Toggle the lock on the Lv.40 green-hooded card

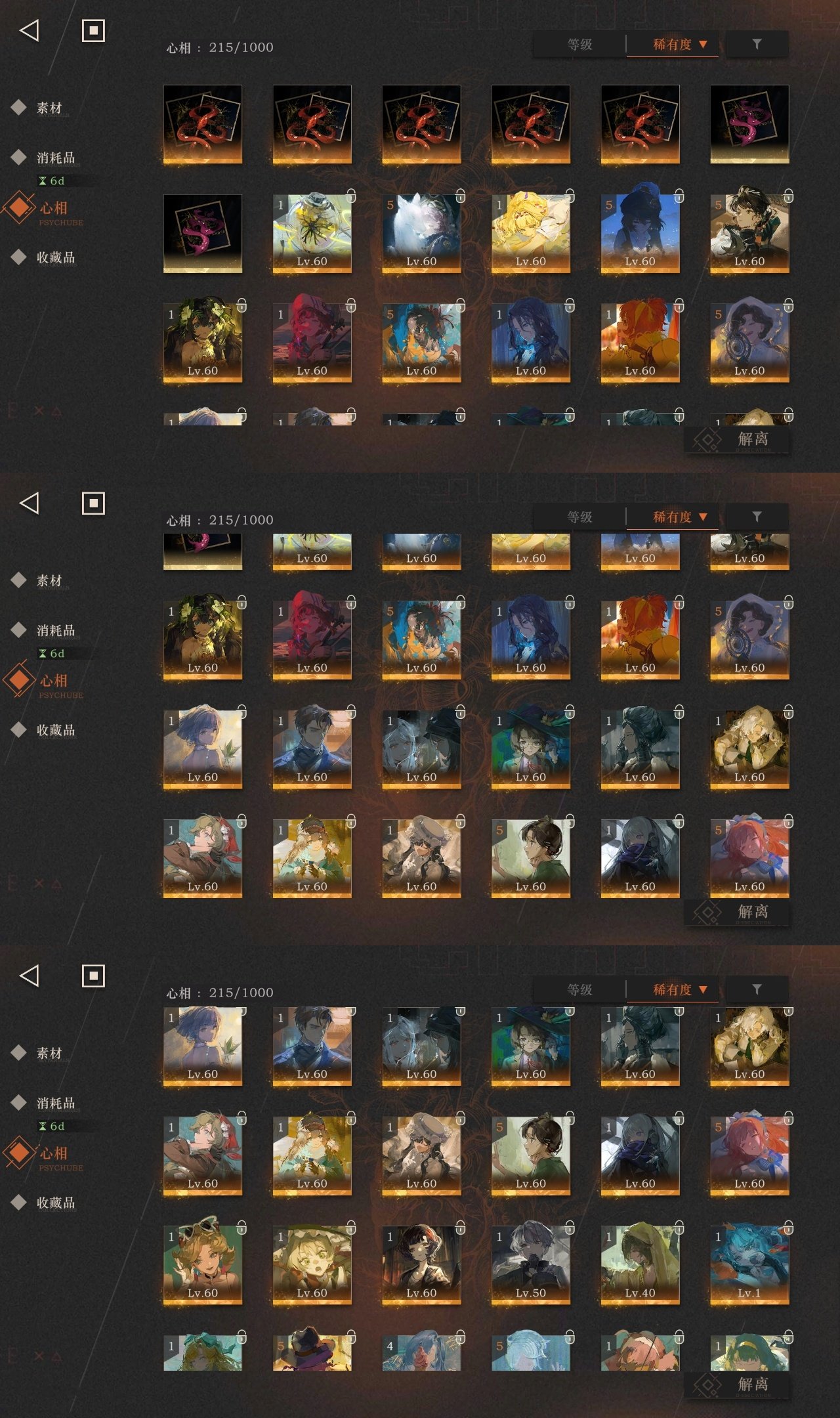(679, 1226)
